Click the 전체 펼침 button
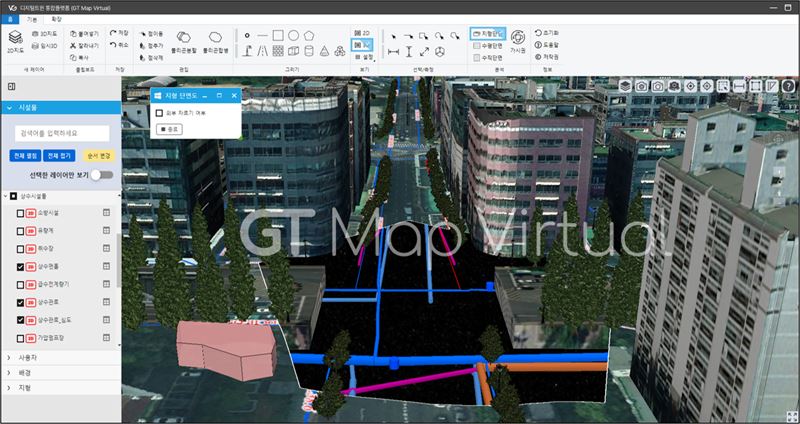Screen dimensions: 800x424 [23, 155]
